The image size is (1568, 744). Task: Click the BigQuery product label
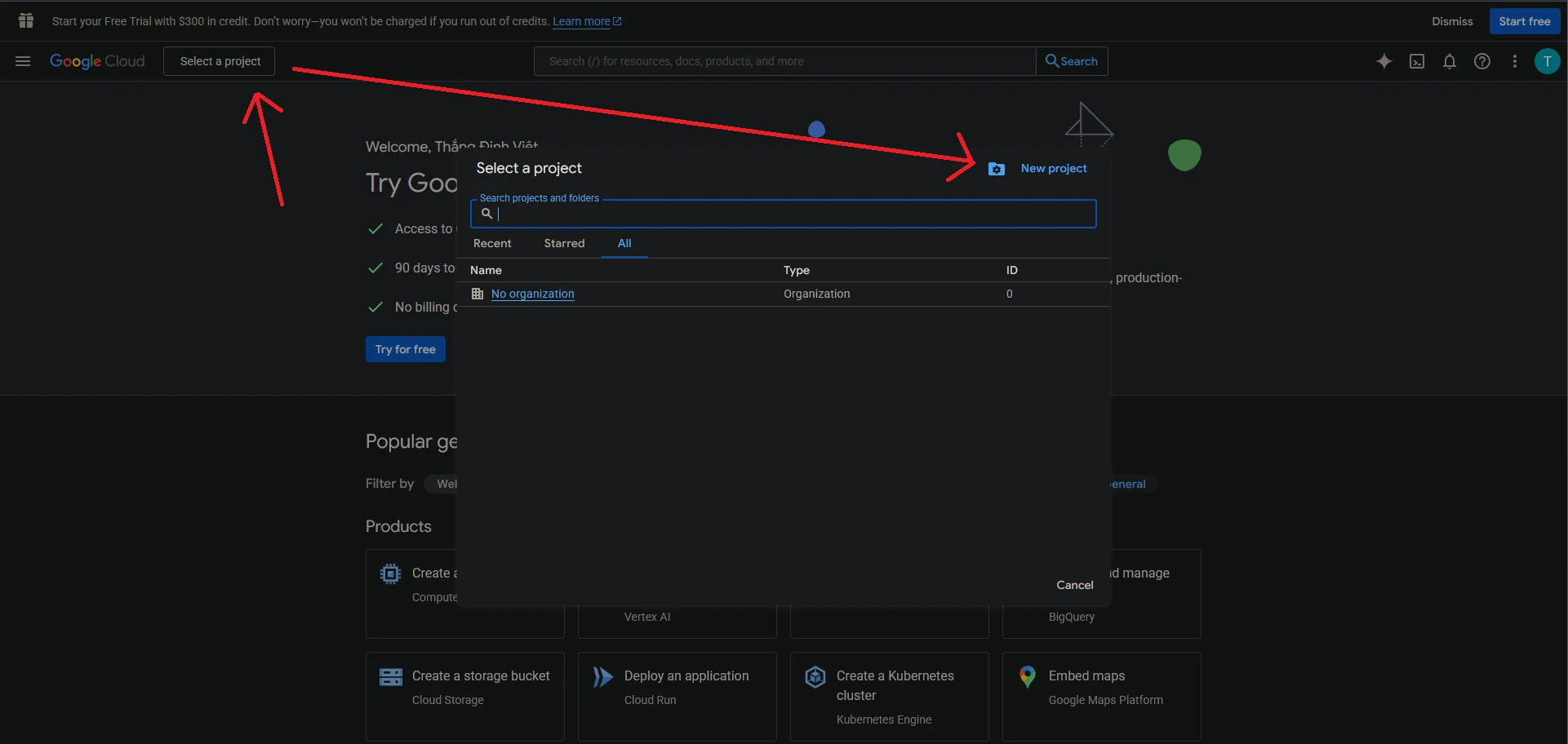click(1072, 617)
